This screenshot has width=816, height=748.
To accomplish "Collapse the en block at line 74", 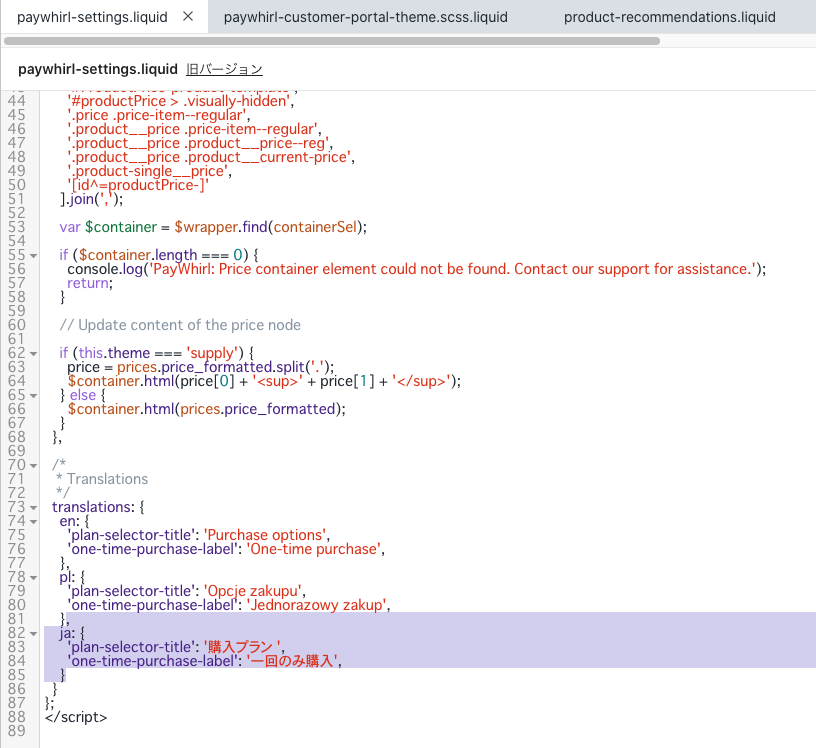I will (x=33, y=522).
